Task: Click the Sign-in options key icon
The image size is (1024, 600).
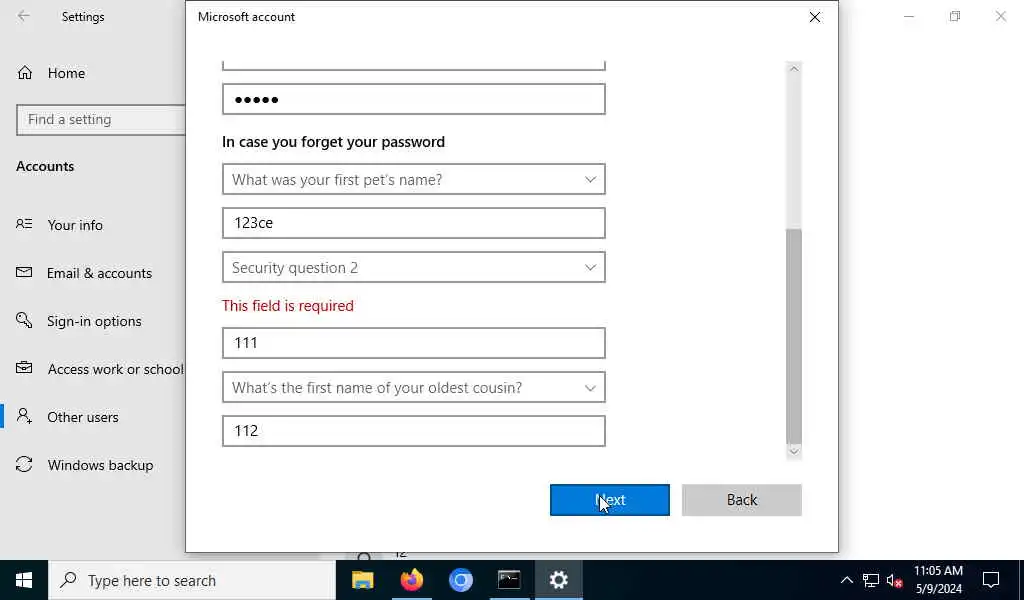Action: (24, 321)
